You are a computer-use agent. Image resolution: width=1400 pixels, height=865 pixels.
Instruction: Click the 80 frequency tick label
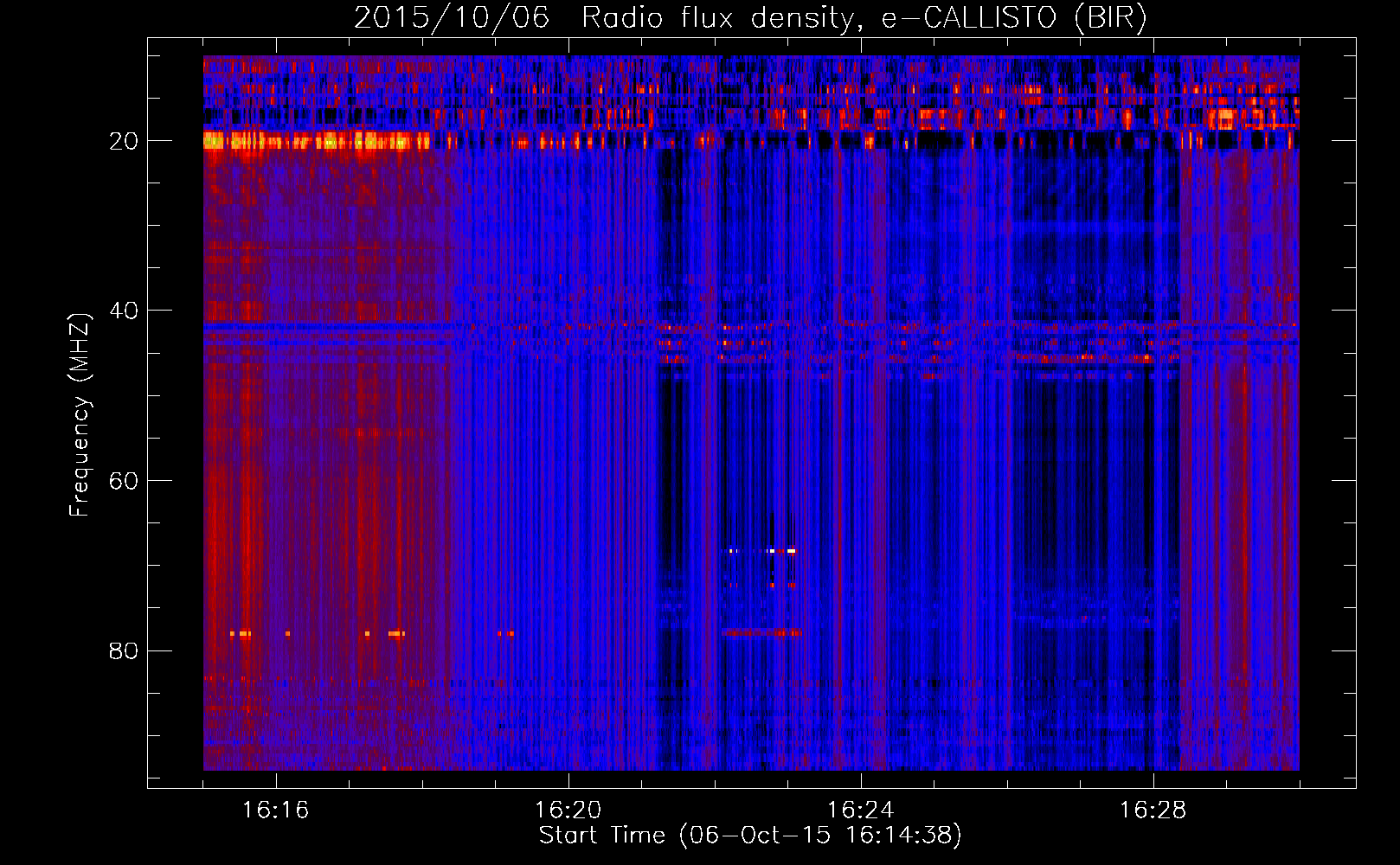(124, 651)
